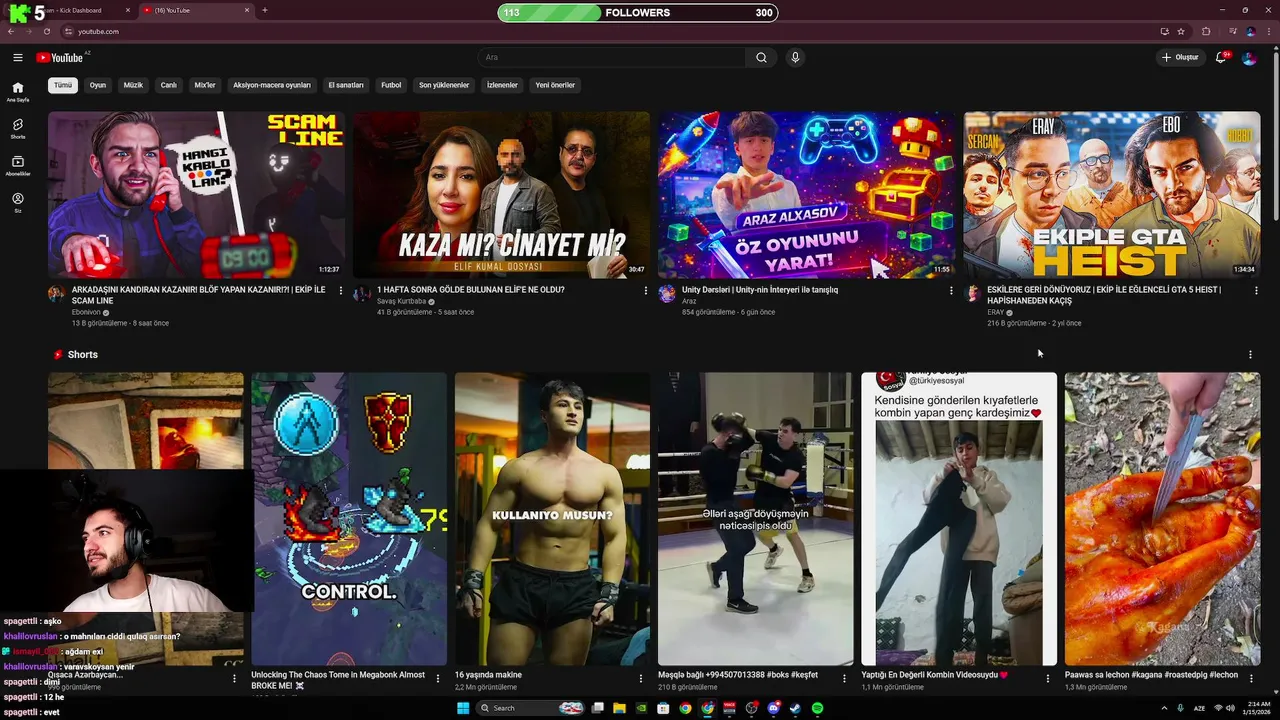
Task: Select the Yeni öneriler chip
Action: (555, 85)
